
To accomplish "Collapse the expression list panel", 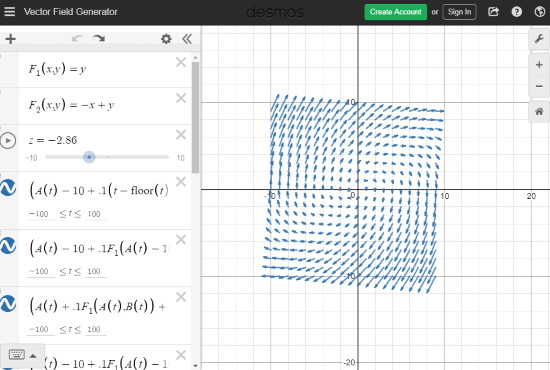I will [x=187, y=39].
